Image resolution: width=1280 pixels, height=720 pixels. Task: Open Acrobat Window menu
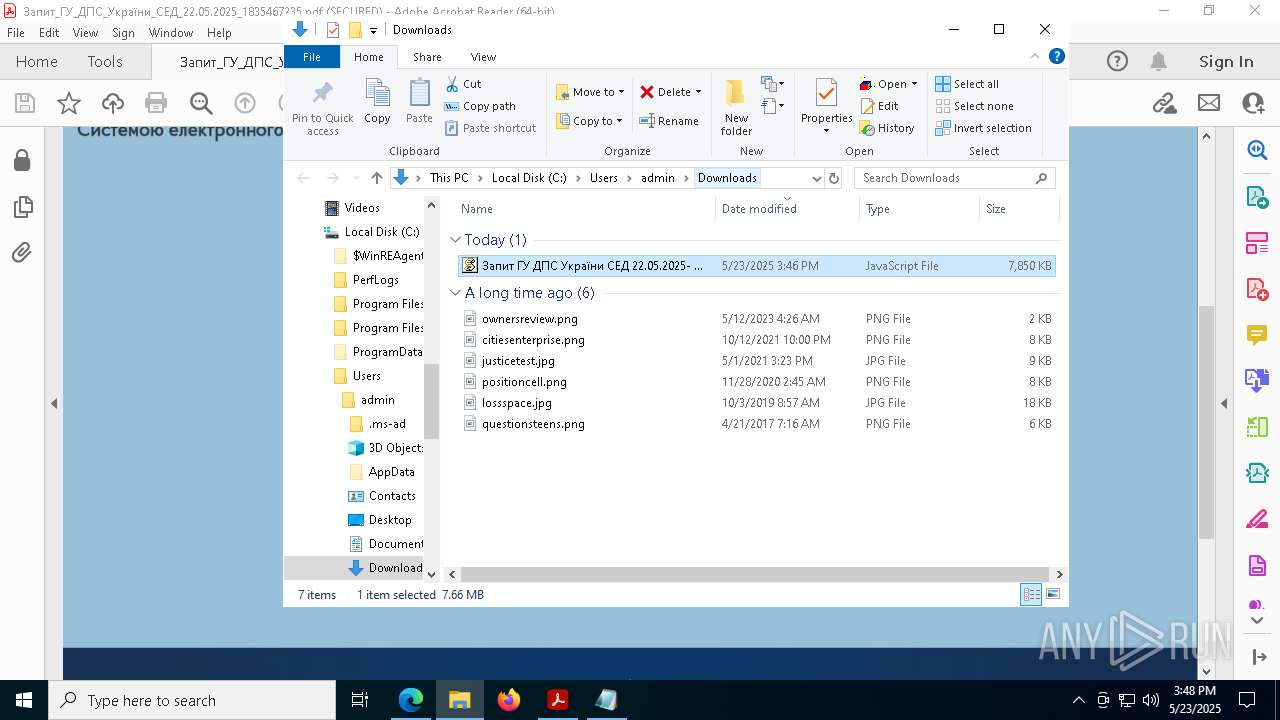coord(171,33)
